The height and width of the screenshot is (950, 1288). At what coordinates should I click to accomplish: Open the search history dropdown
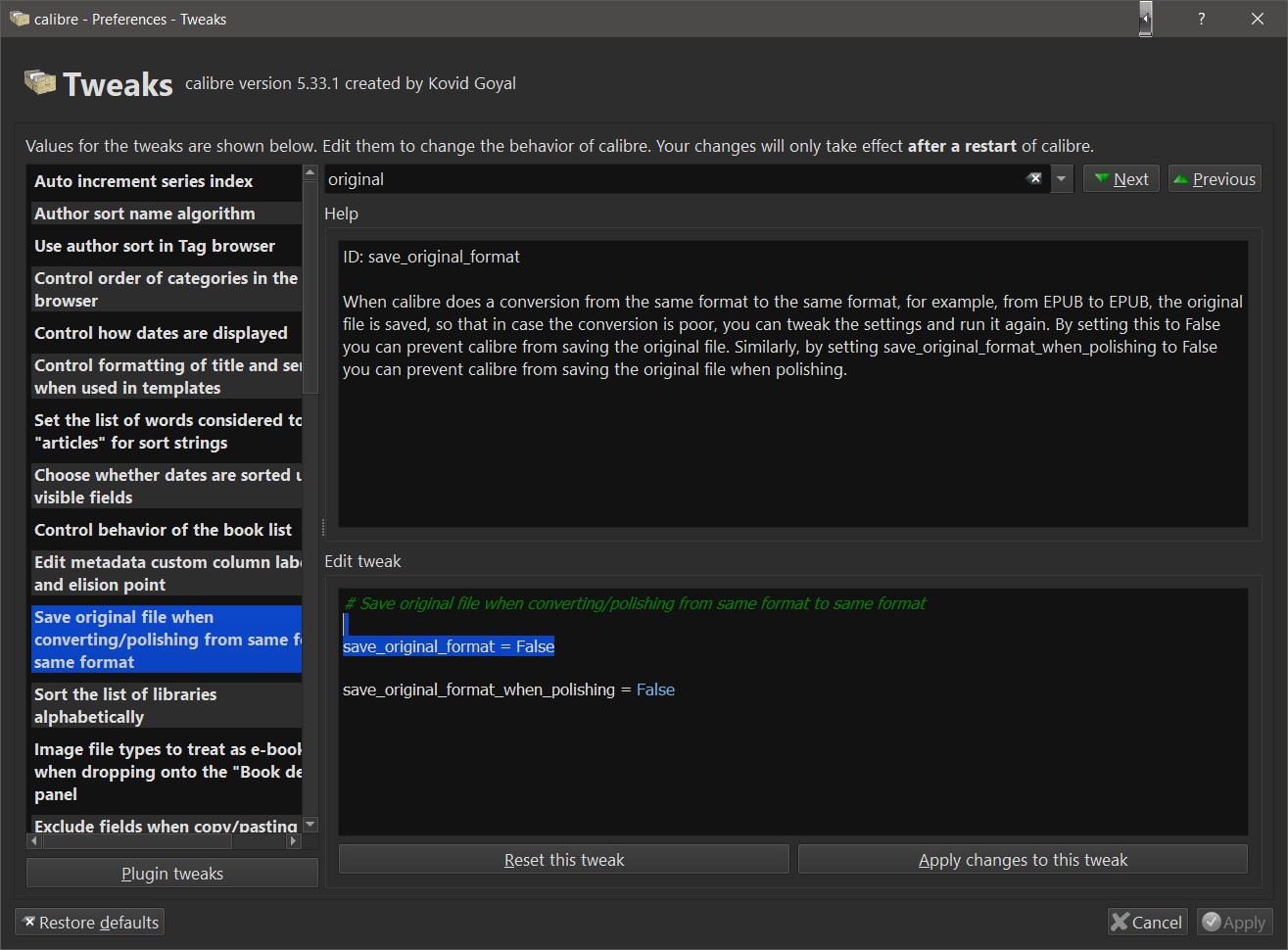click(x=1062, y=179)
